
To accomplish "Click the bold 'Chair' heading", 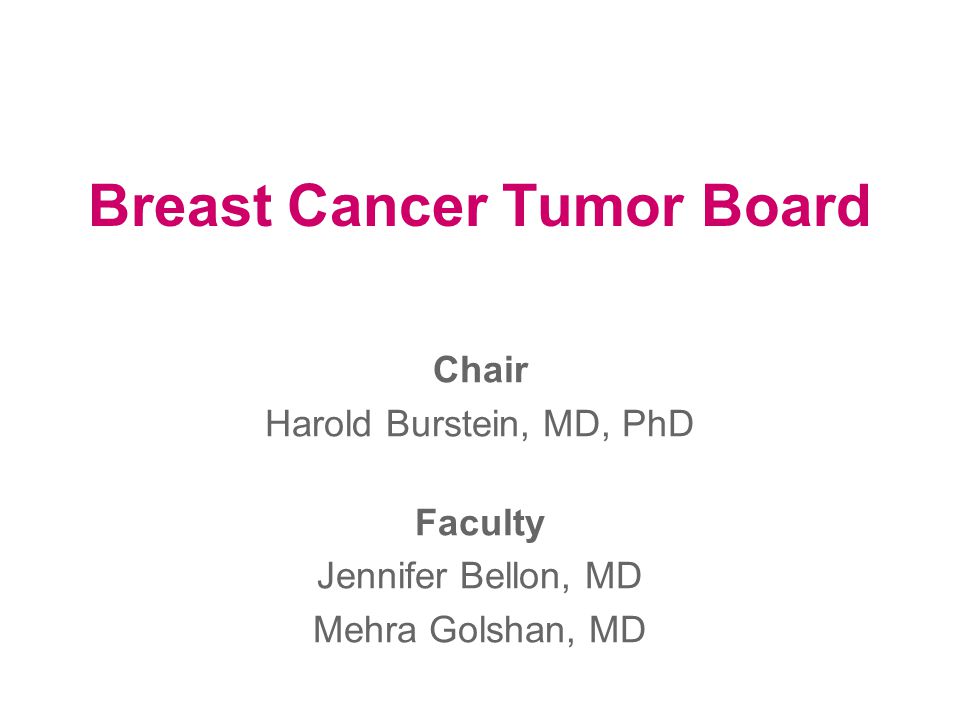I will tap(481, 370).
